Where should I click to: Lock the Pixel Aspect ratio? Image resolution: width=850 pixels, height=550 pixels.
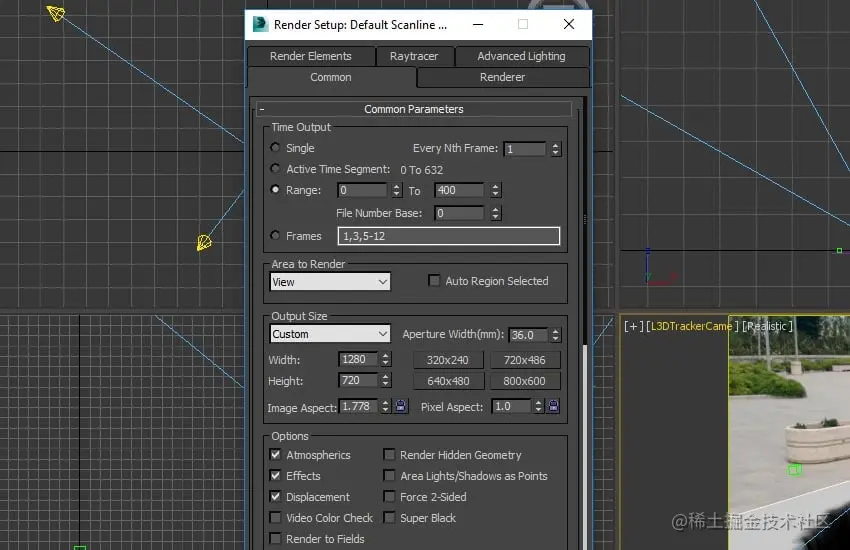pyautogui.click(x=553, y=406)
